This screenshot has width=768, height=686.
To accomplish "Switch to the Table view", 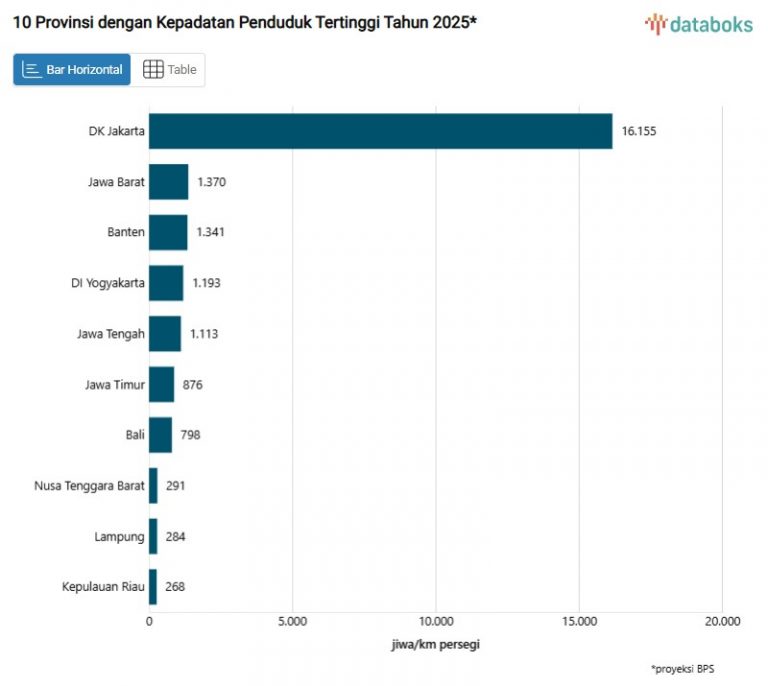I will click(169, 70).
